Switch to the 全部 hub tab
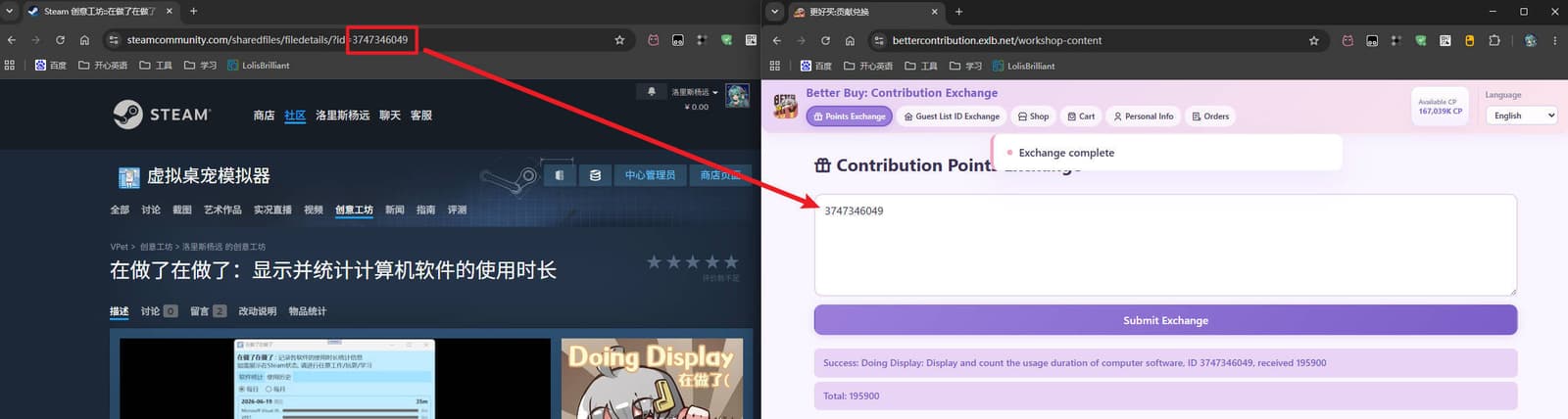Screen dimensions: 1568x419 pyautogui.click(x=120, y=209)
